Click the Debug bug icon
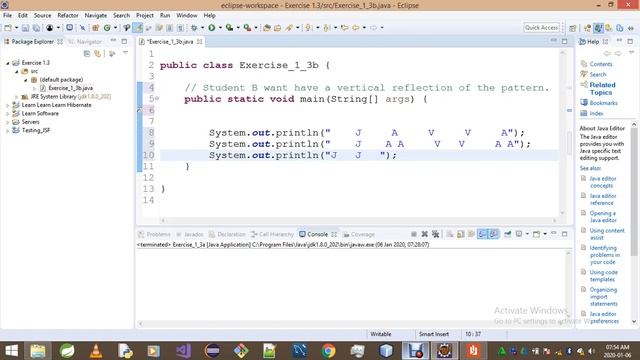The height and width of the screenshot is (360, 640). click(194, 28)
